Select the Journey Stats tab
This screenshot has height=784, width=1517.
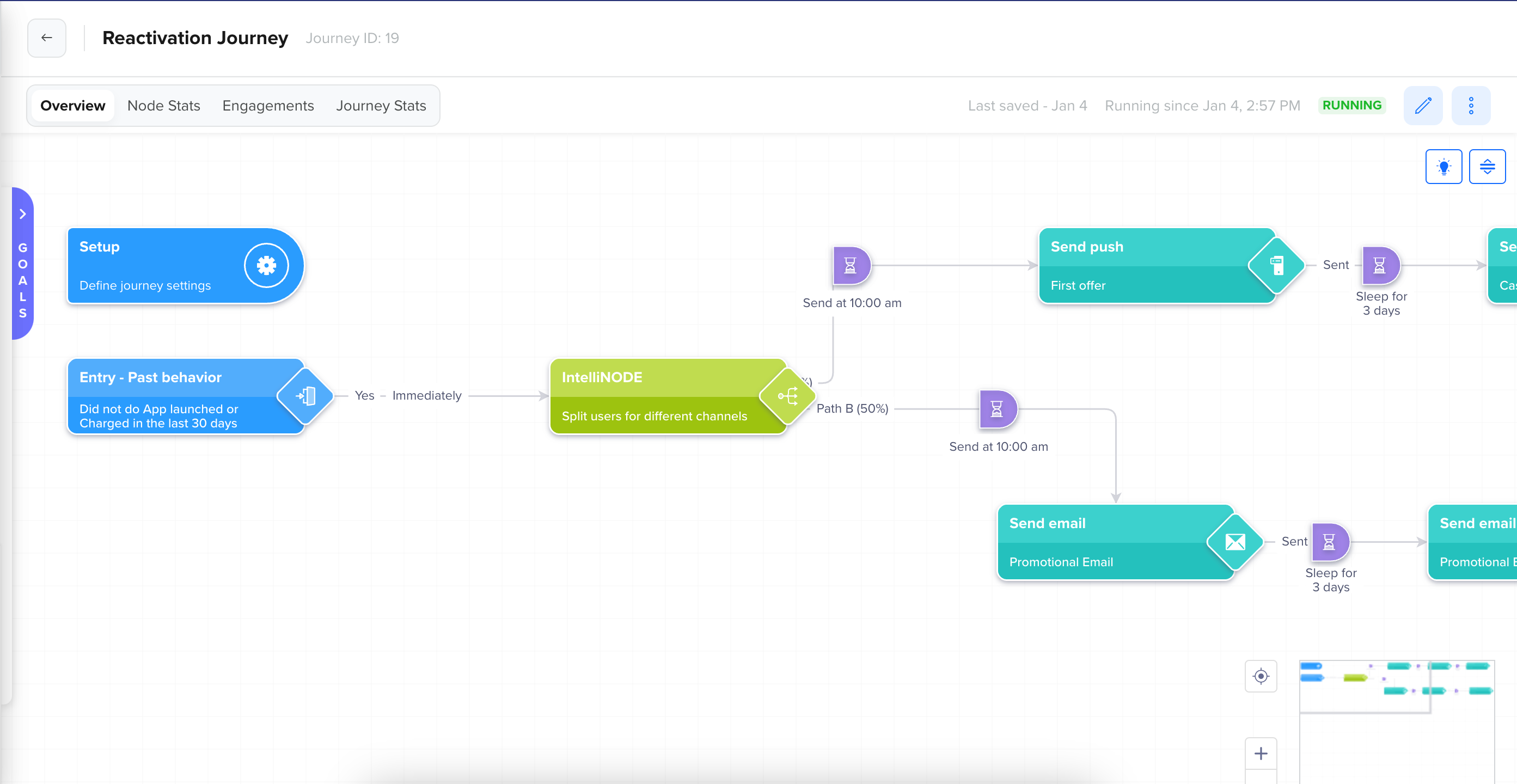point(381,105)
